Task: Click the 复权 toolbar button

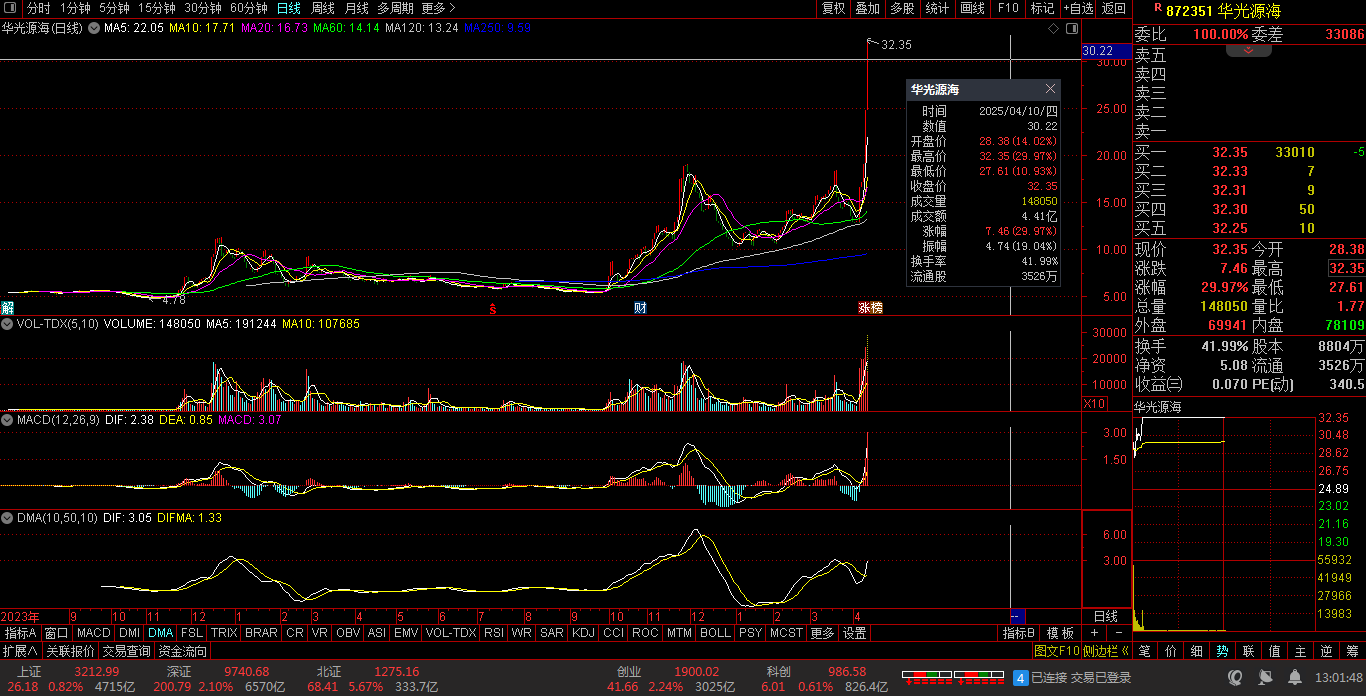Action: tap(834, 8)
